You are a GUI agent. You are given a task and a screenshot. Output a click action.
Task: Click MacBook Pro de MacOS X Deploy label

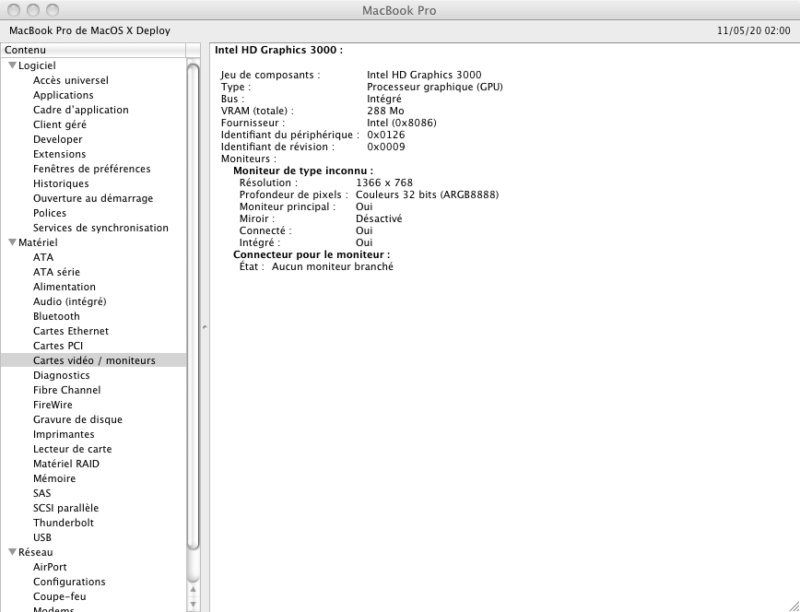[90, 31]
